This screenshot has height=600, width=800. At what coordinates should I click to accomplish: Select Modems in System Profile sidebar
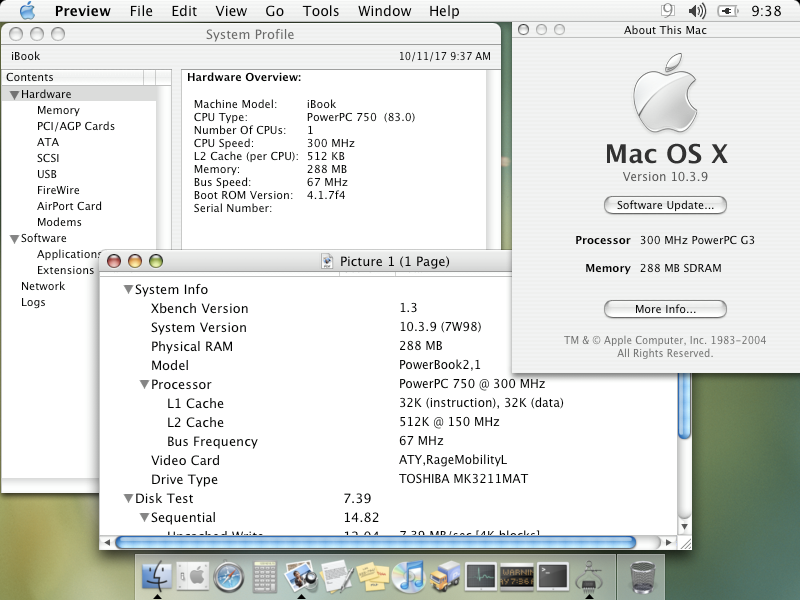tap(59, 222)
